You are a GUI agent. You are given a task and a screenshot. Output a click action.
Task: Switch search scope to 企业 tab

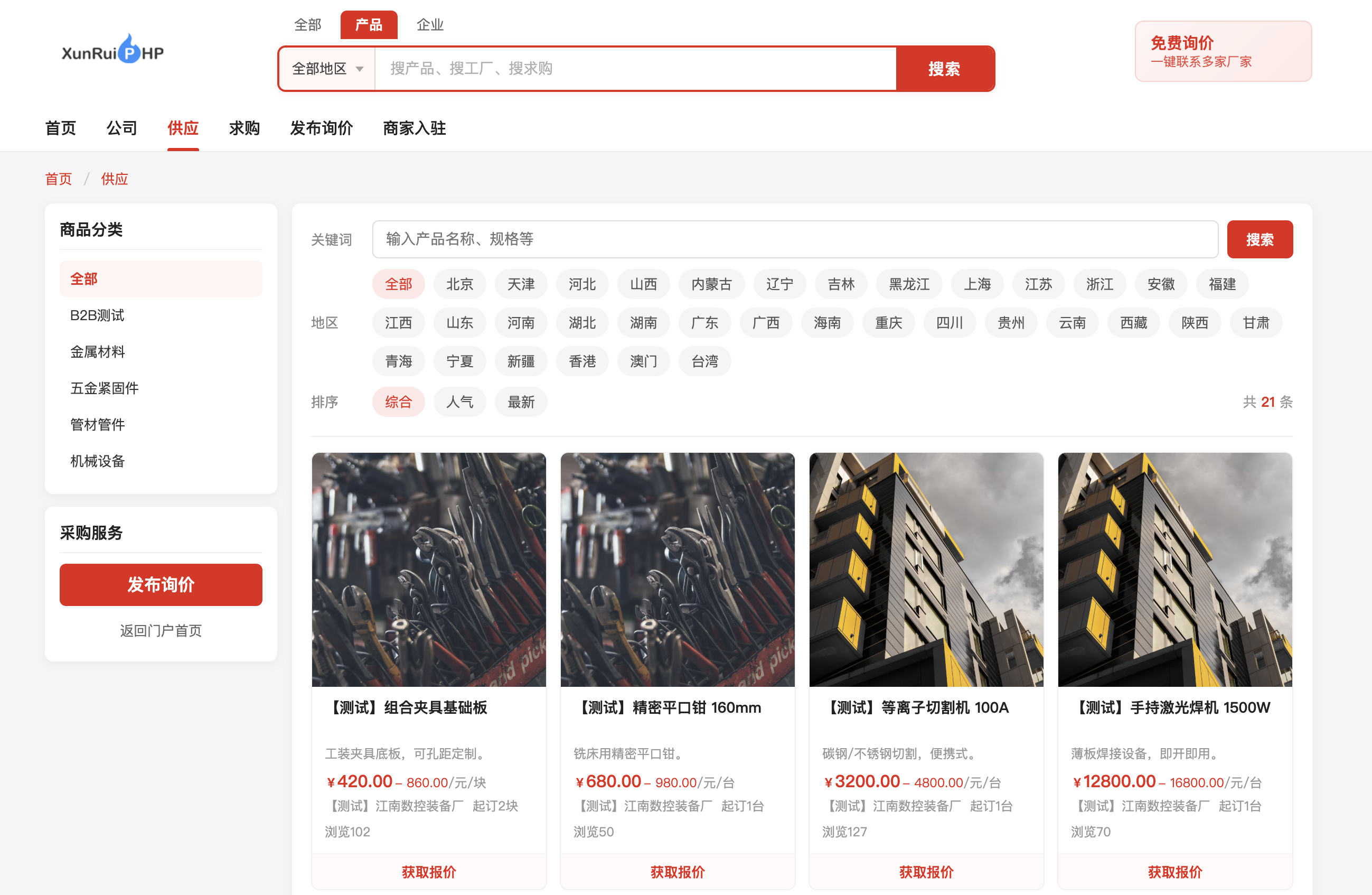click(429, 25)
